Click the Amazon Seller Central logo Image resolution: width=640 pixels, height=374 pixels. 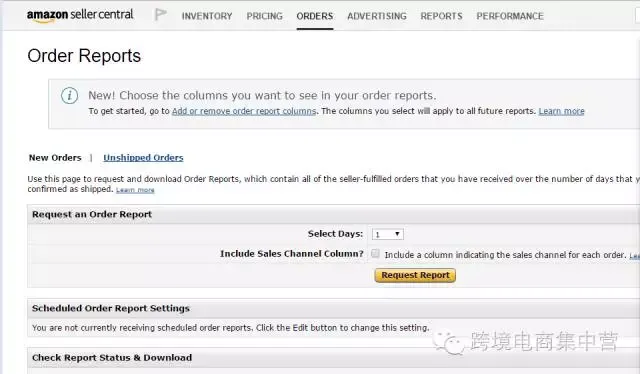click(x=80, y=15)
